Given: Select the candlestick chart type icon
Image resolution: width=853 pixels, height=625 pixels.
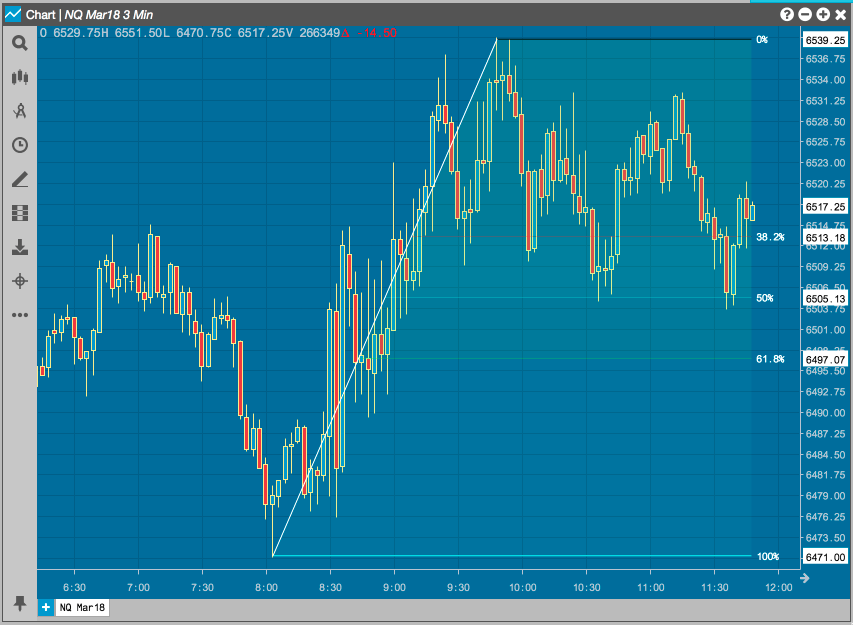Looking at the screenshot, I should pos(20,77).
